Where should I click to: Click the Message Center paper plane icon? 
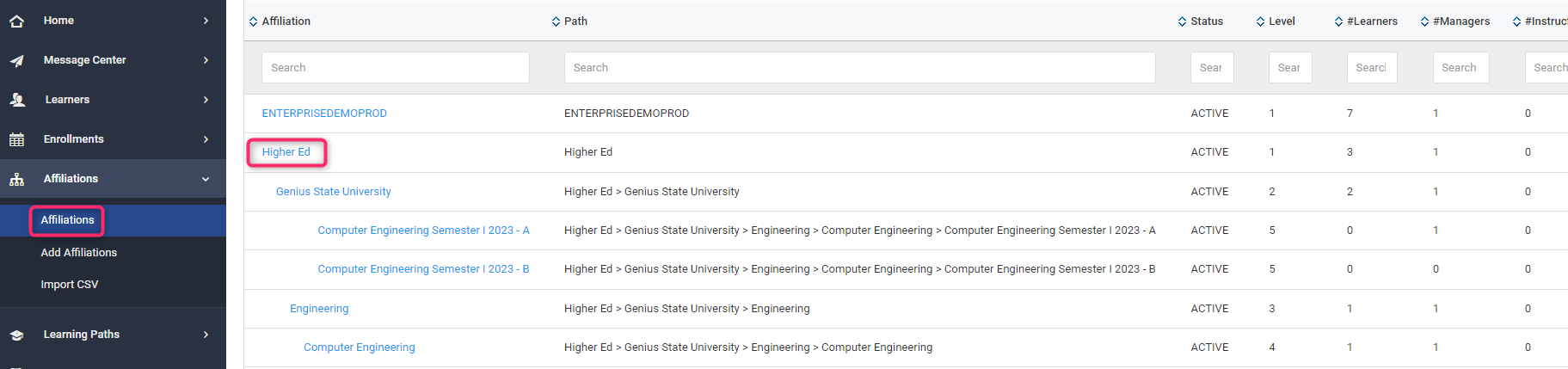(16, 60)
